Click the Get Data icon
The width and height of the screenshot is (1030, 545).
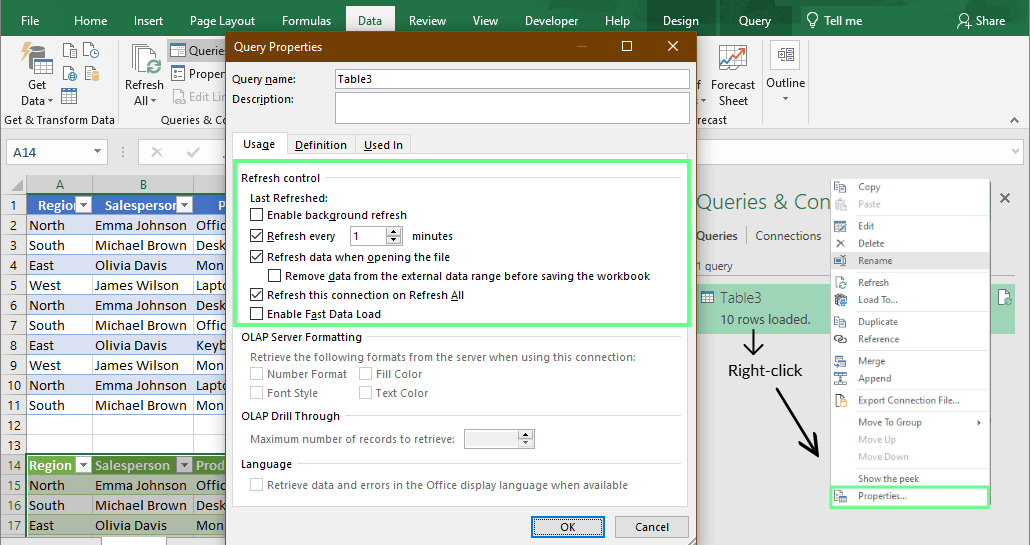pos(36,62)
